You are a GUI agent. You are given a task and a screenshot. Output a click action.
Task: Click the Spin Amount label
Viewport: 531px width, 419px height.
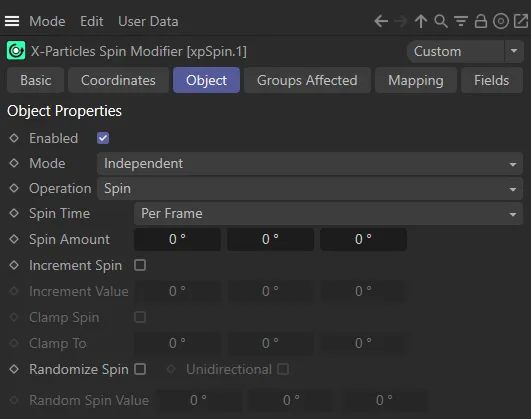tap(69, 239)
